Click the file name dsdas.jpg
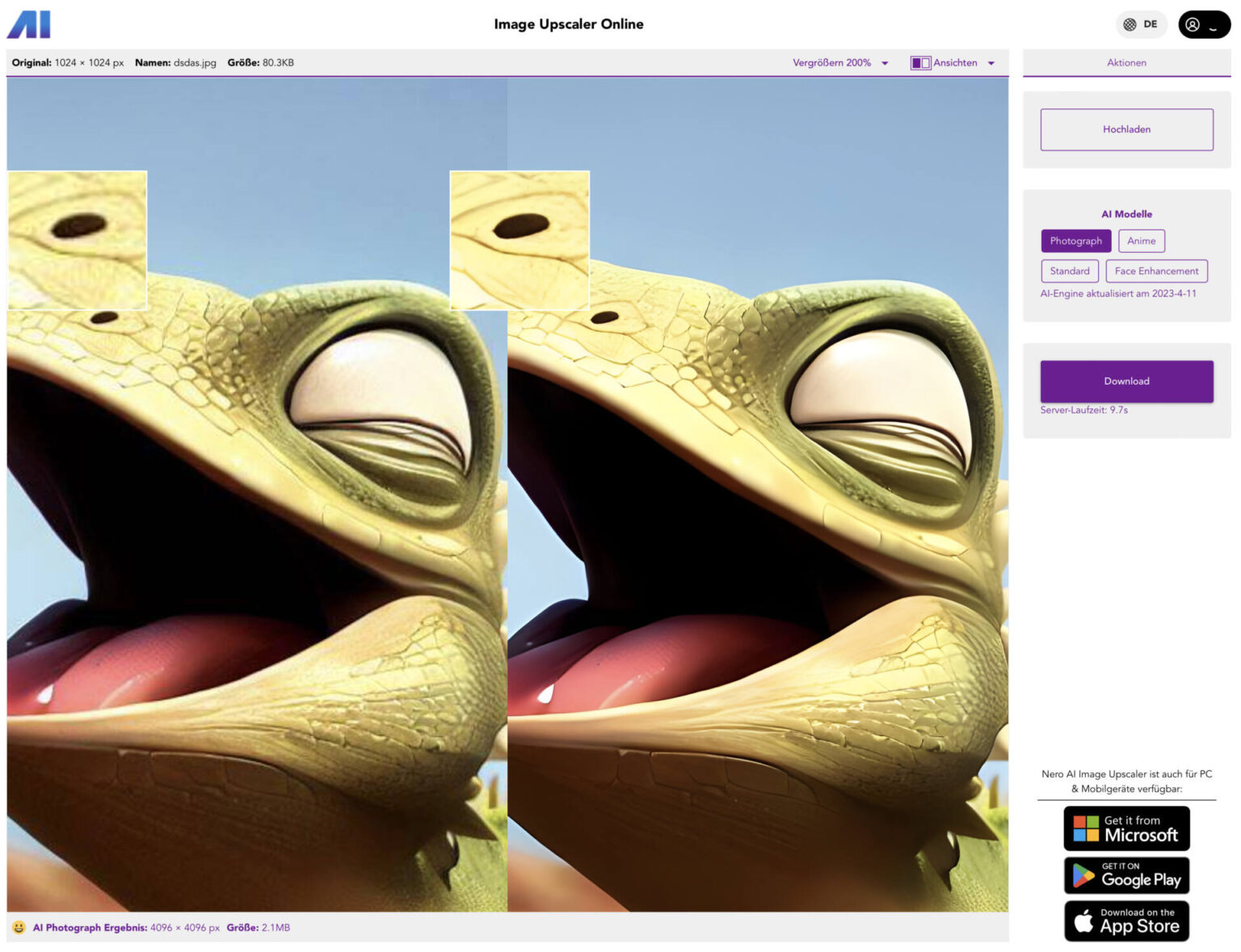 click(196, 63)
